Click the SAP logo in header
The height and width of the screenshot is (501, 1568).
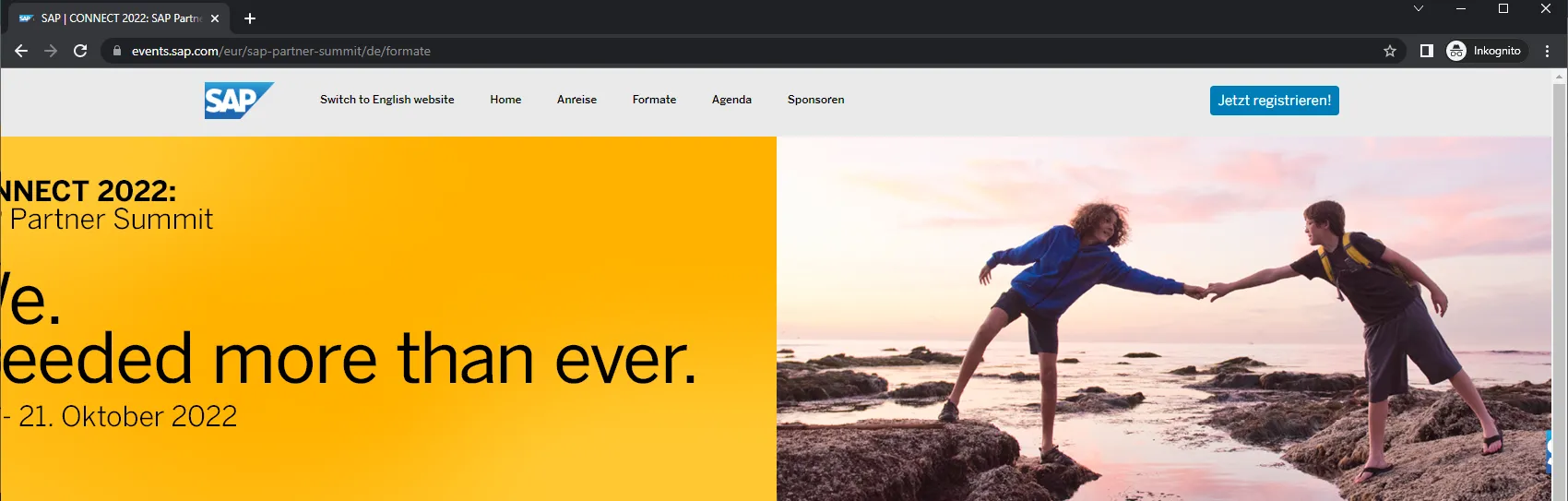click(x=238, y=101)
